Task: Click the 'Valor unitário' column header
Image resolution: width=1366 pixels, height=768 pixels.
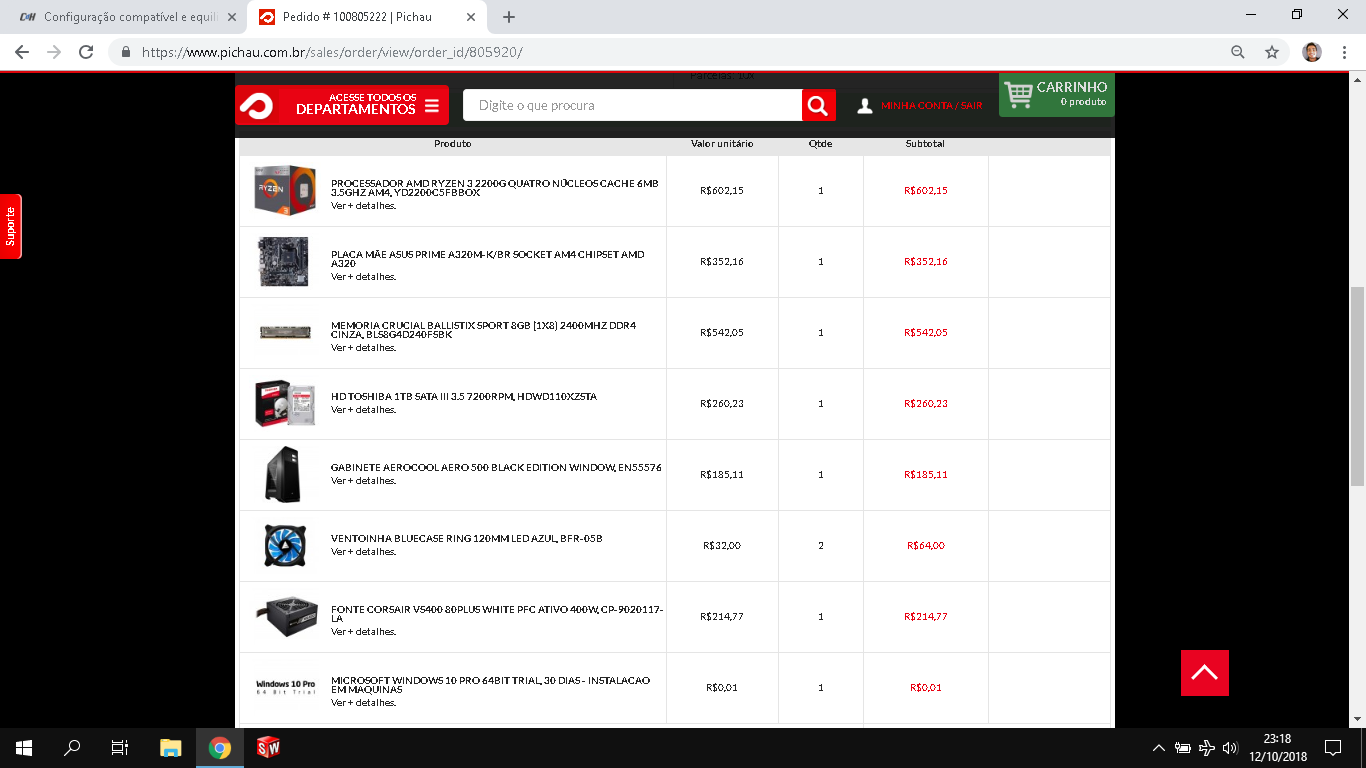Action: [722, 144]
